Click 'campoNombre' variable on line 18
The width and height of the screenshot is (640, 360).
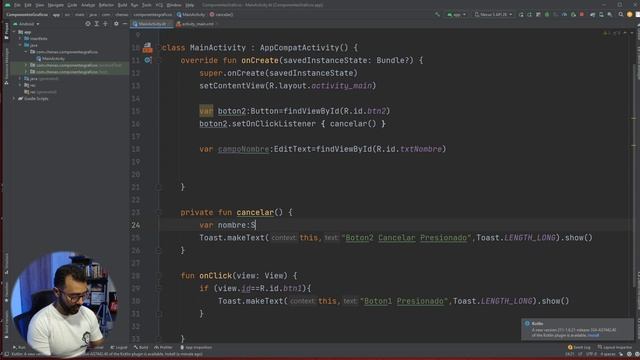tap(243, 149)
